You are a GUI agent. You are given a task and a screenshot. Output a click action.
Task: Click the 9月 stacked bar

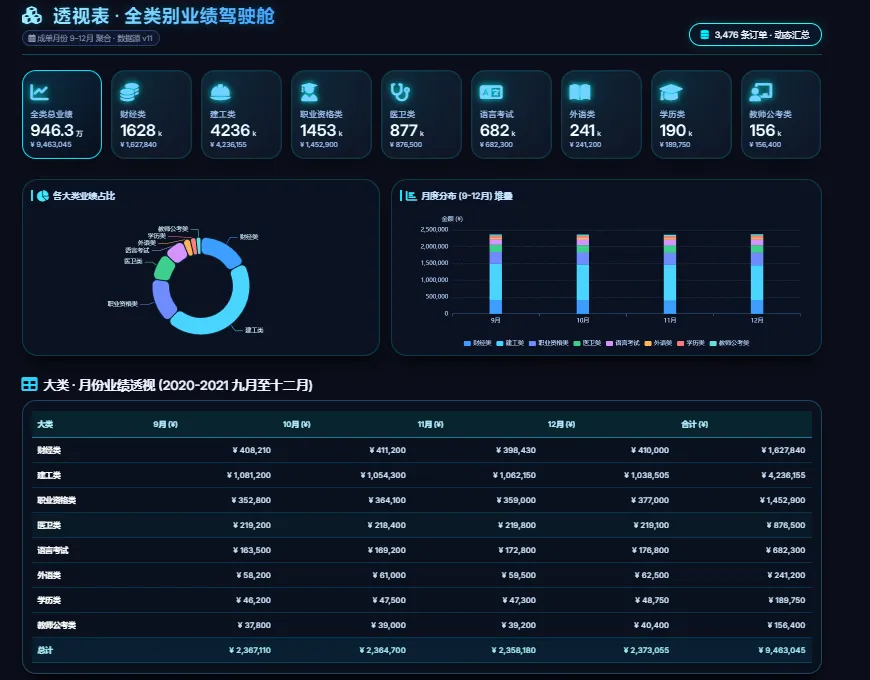(x=495, y=274)
